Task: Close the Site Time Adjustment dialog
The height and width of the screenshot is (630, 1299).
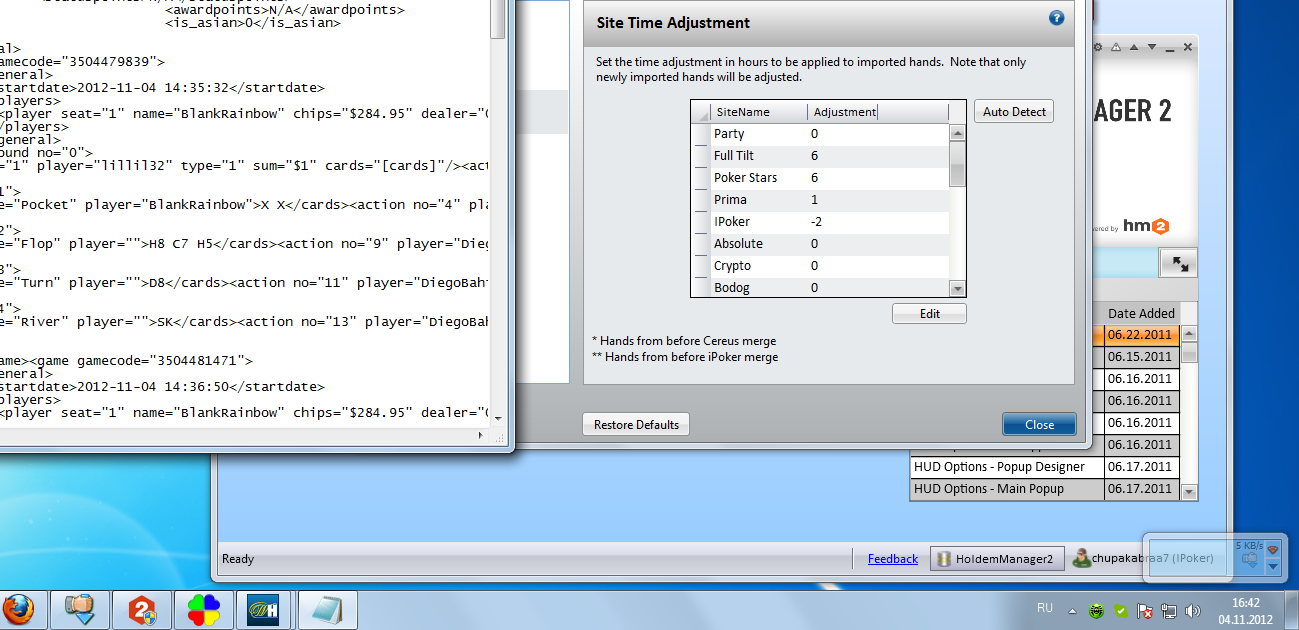Action: click(1039, 424)
